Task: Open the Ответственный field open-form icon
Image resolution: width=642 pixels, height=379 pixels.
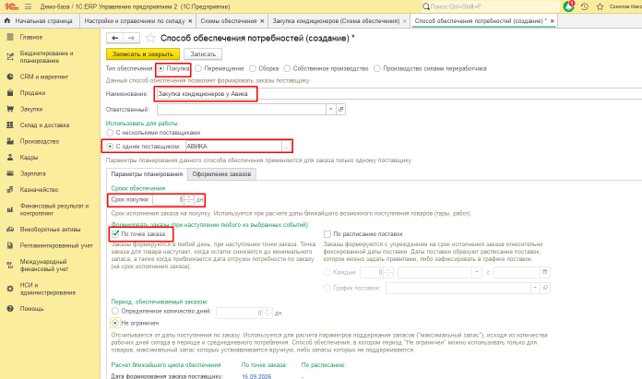Action: (x=341, y=109)
